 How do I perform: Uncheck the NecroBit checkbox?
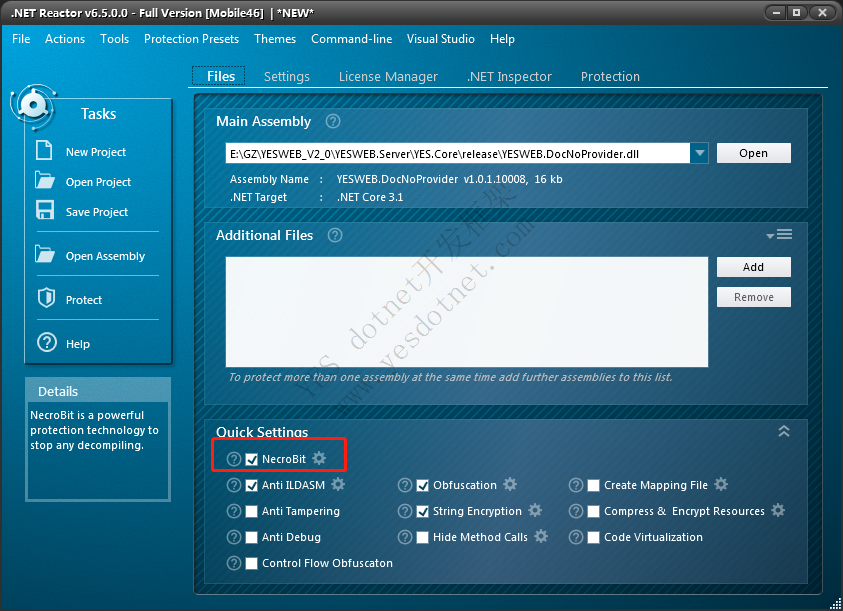pyautogui.click(x=252, y=459)
